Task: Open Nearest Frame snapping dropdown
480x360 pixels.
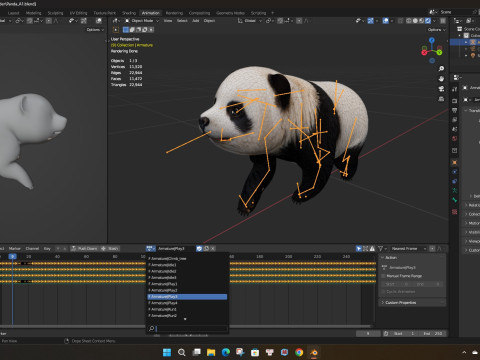Action: tap(409, 248)
